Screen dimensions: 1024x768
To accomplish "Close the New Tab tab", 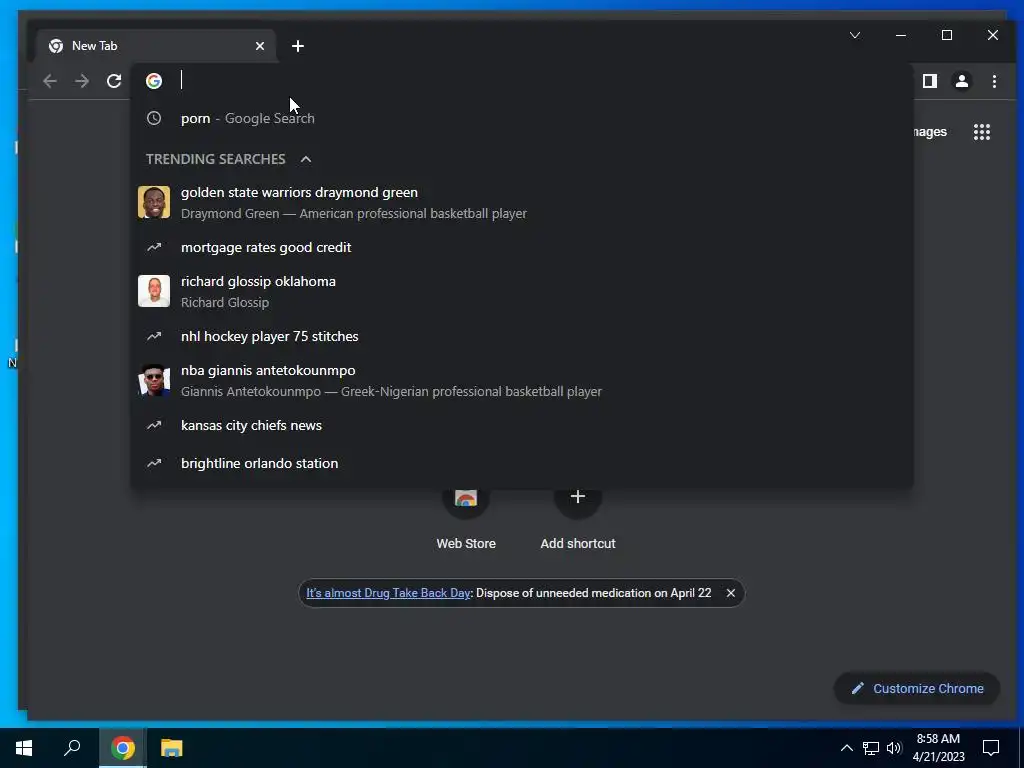I will (x=260, y=46).
